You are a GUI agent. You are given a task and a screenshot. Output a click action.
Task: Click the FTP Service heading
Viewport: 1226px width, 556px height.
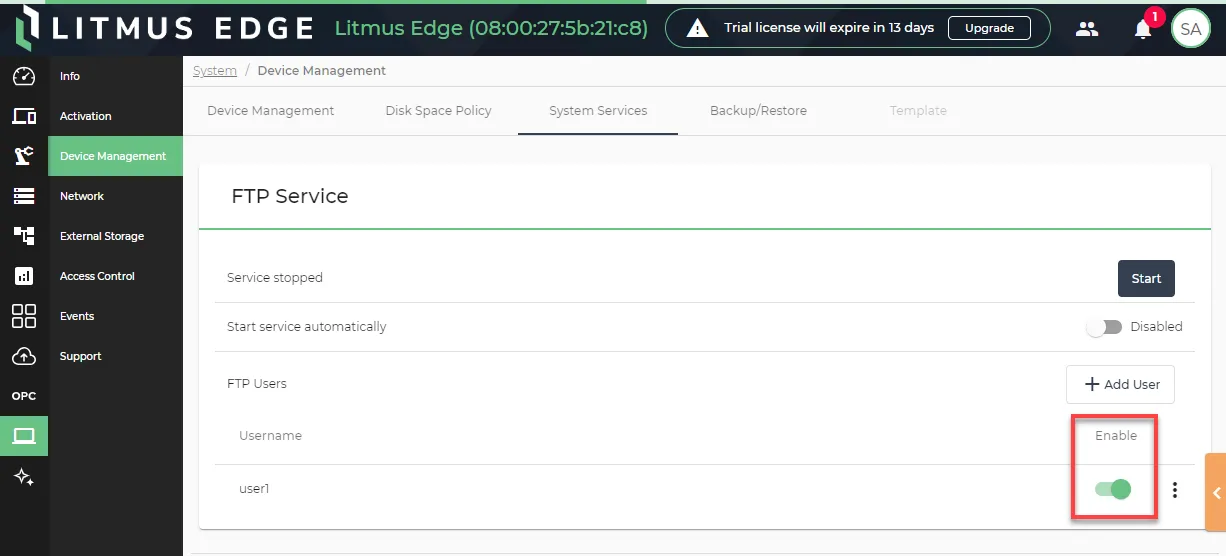(x=290, y=196)
